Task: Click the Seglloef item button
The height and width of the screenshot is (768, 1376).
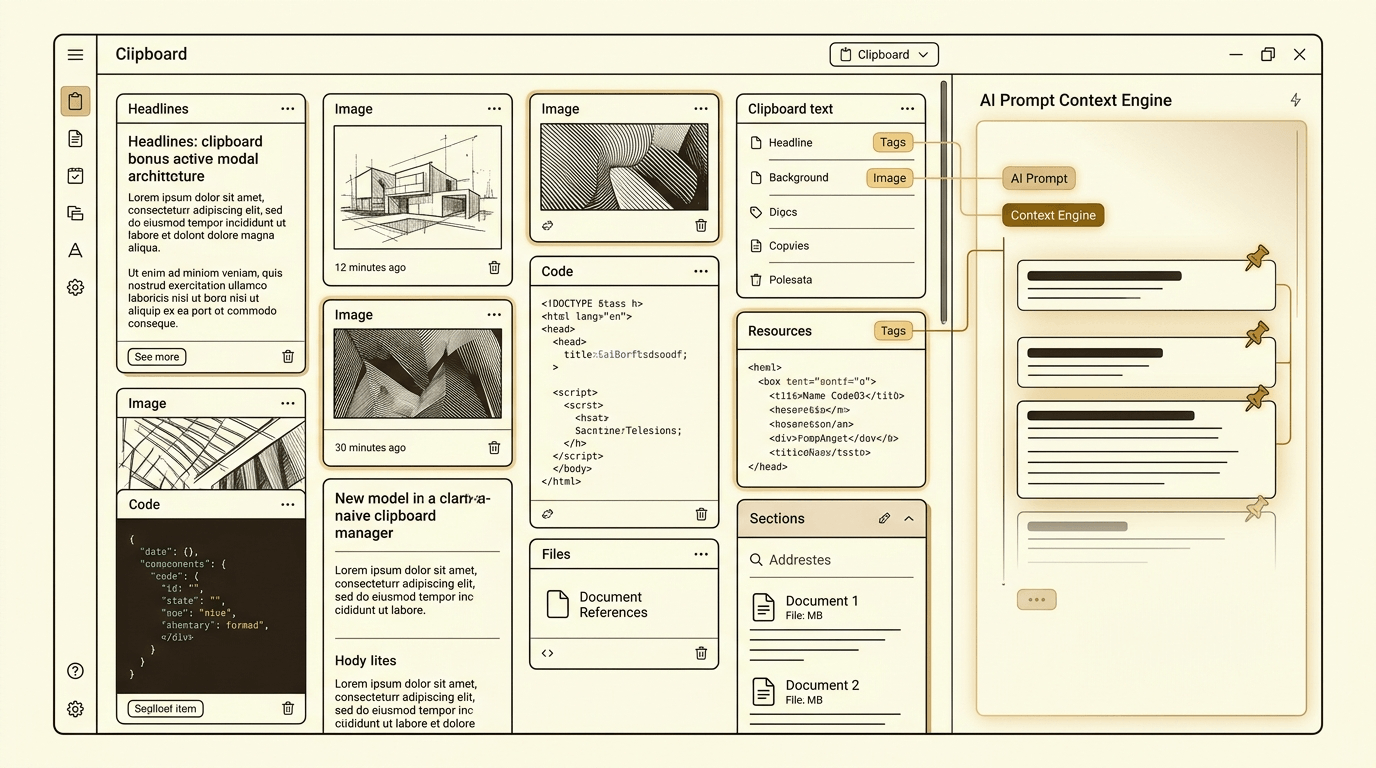Action: click(166, 708)
